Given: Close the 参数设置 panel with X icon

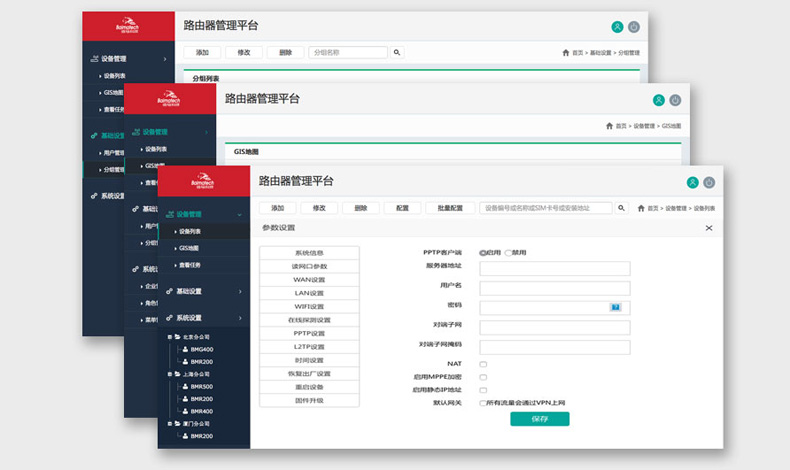Looking at the screenshot, I should tap(709, 228).
